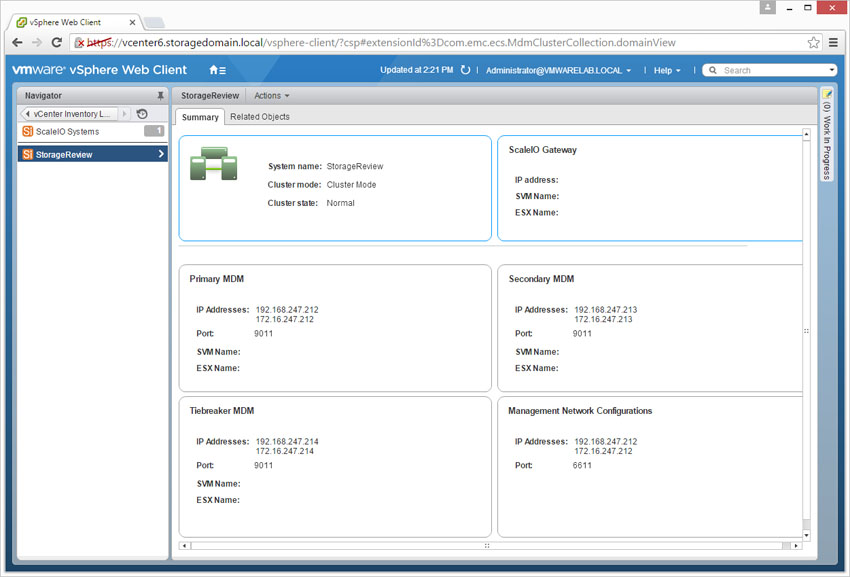Open the Administrator@VMWARELAB.LOCAL user dropdown
The height and width of the screenshot is (577, 850).
(558, 70)
